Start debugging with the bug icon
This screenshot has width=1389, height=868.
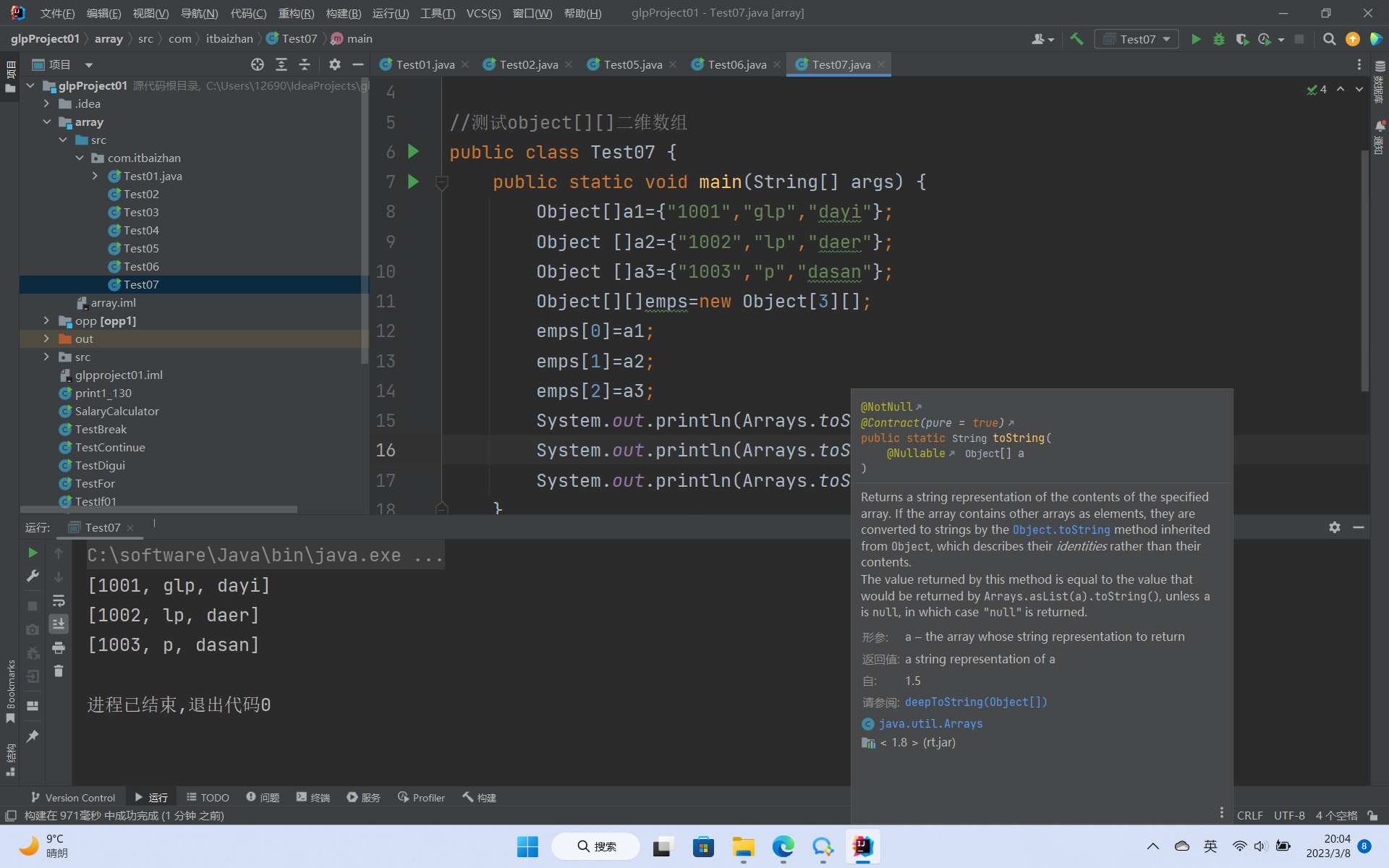1219,39
